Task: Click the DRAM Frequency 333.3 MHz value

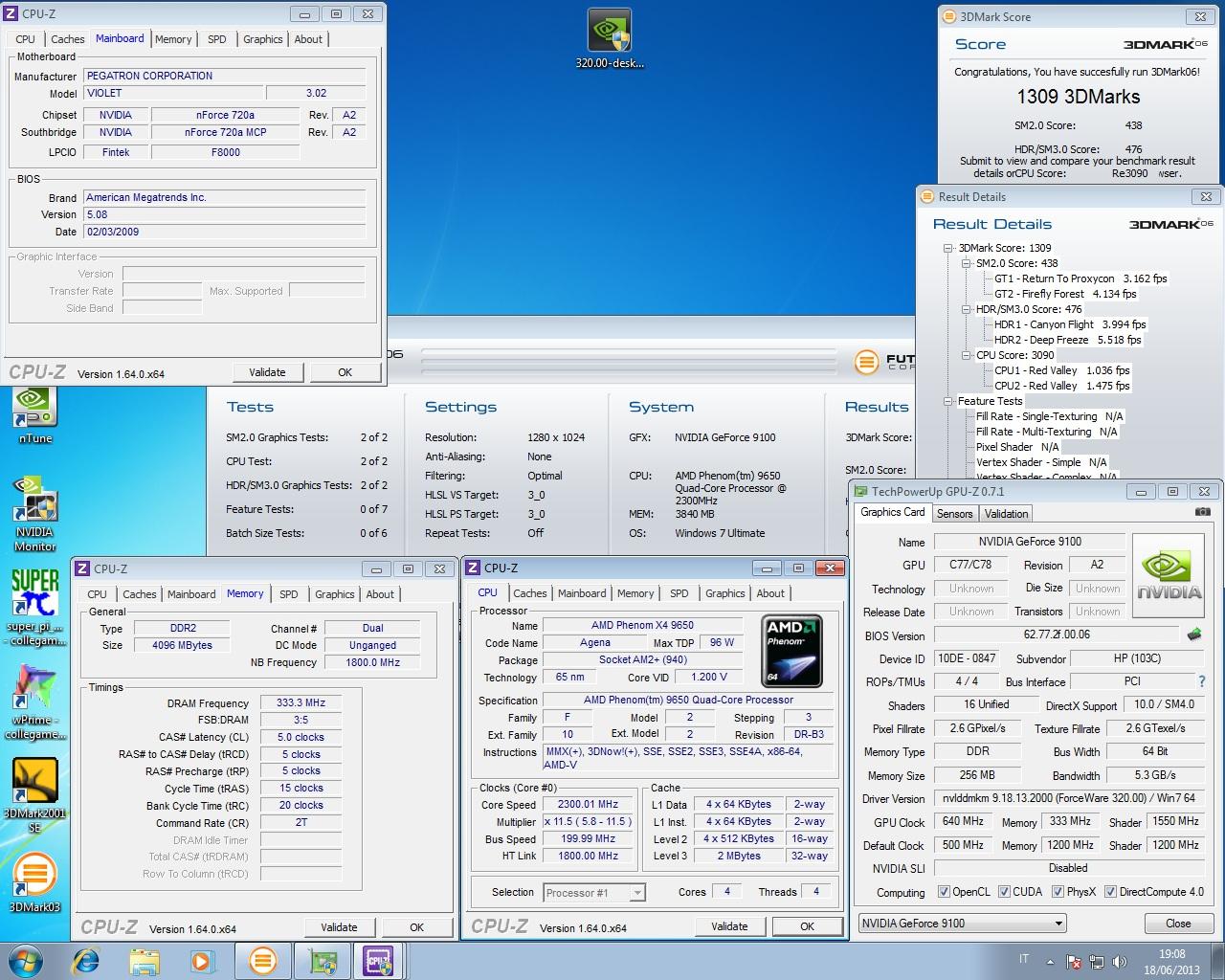Action: pos(301,702)
